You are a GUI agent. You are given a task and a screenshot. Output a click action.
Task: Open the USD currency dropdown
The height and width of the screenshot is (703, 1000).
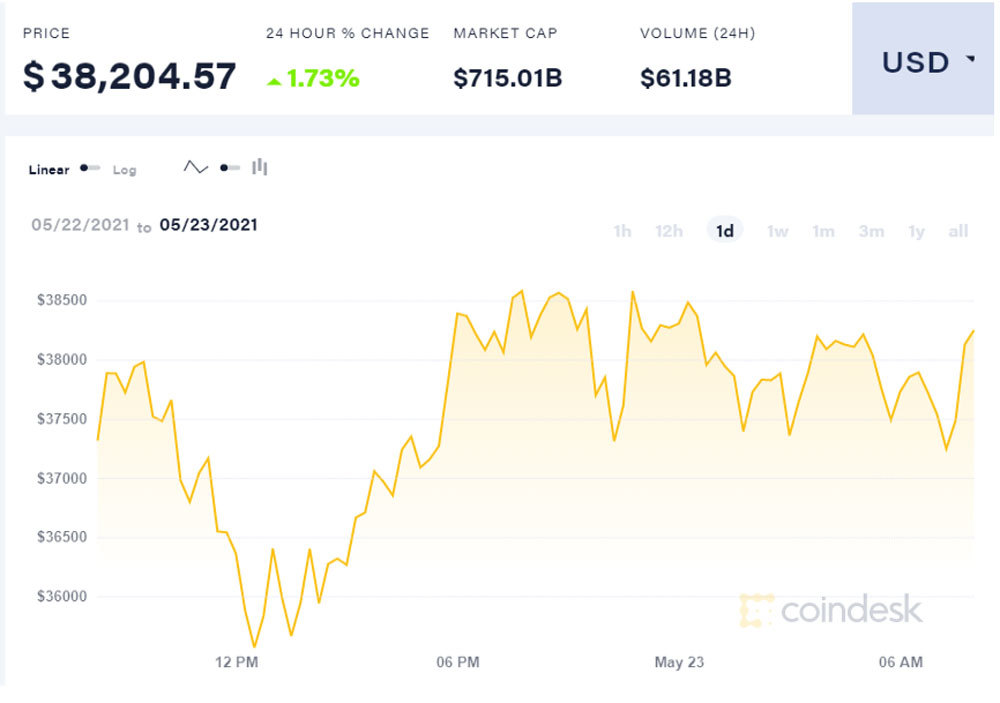pos(923,62)
